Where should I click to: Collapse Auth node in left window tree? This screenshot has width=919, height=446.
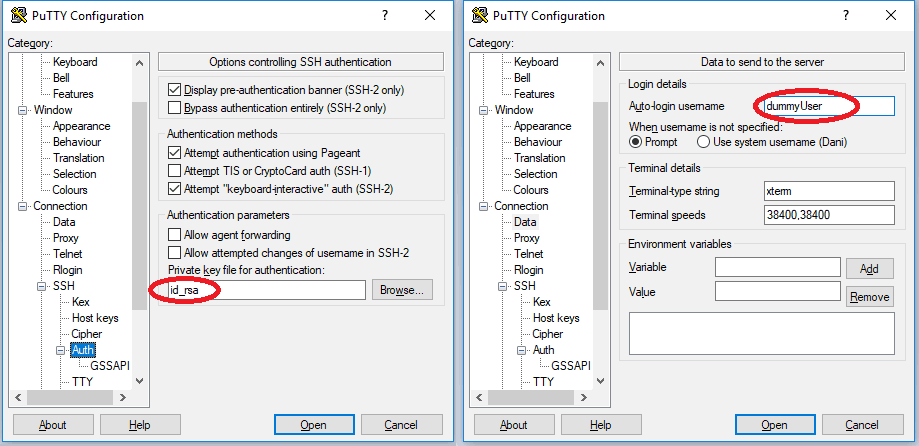point(60,350)
